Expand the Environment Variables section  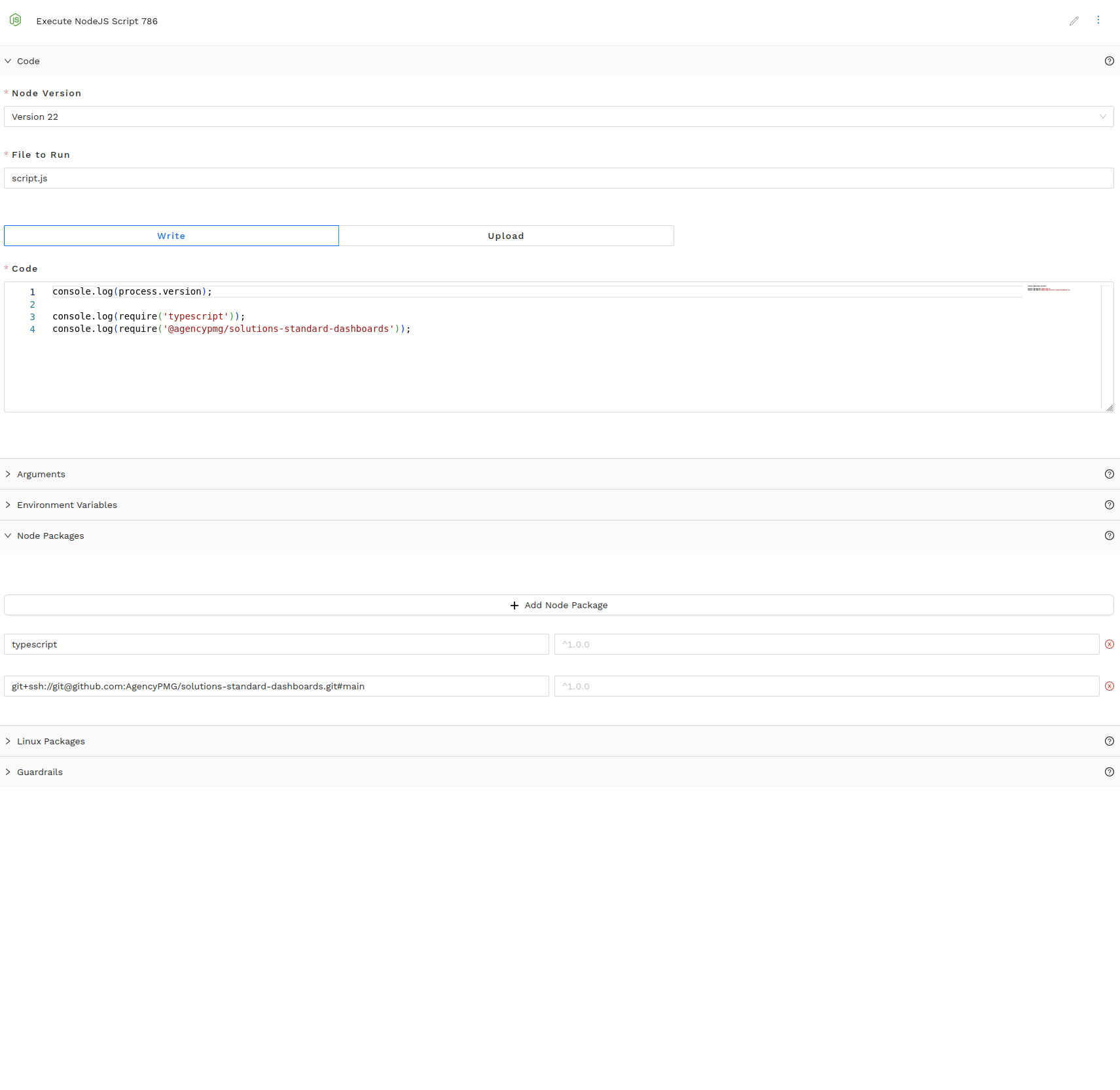pyautogui.click(x=67, y=505)
